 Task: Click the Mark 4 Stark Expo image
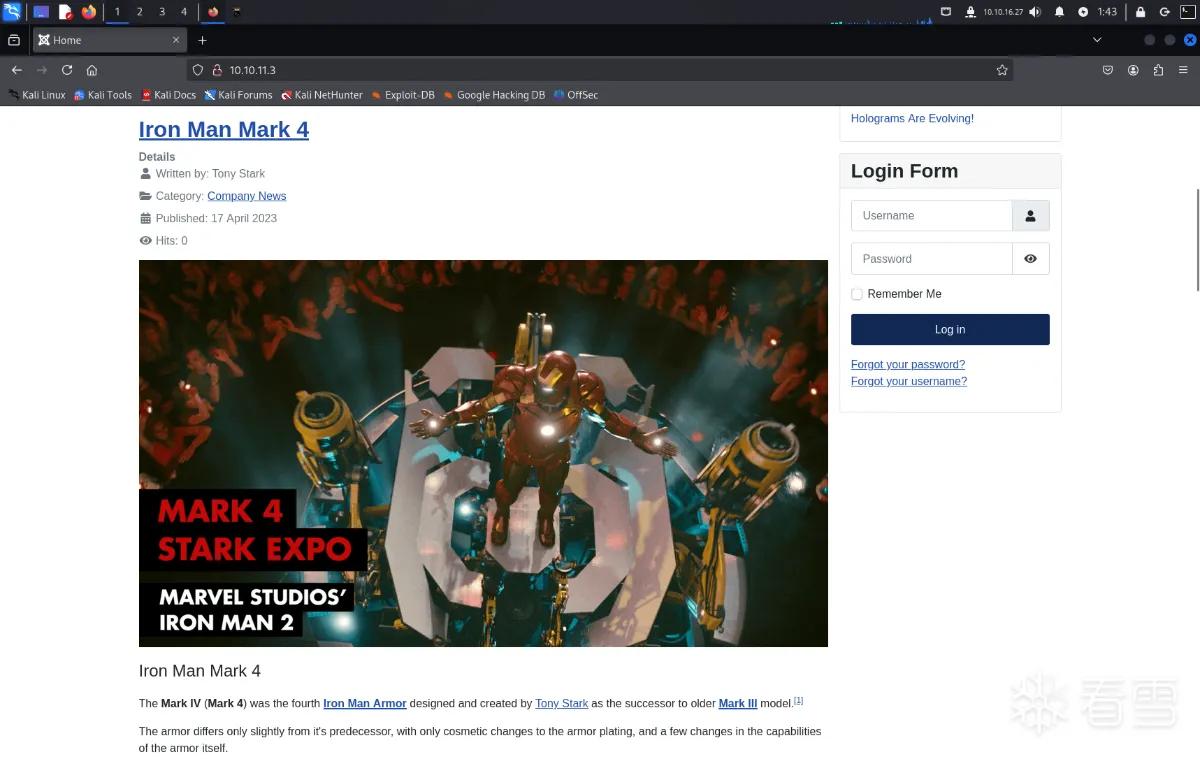tap(483, 453)
